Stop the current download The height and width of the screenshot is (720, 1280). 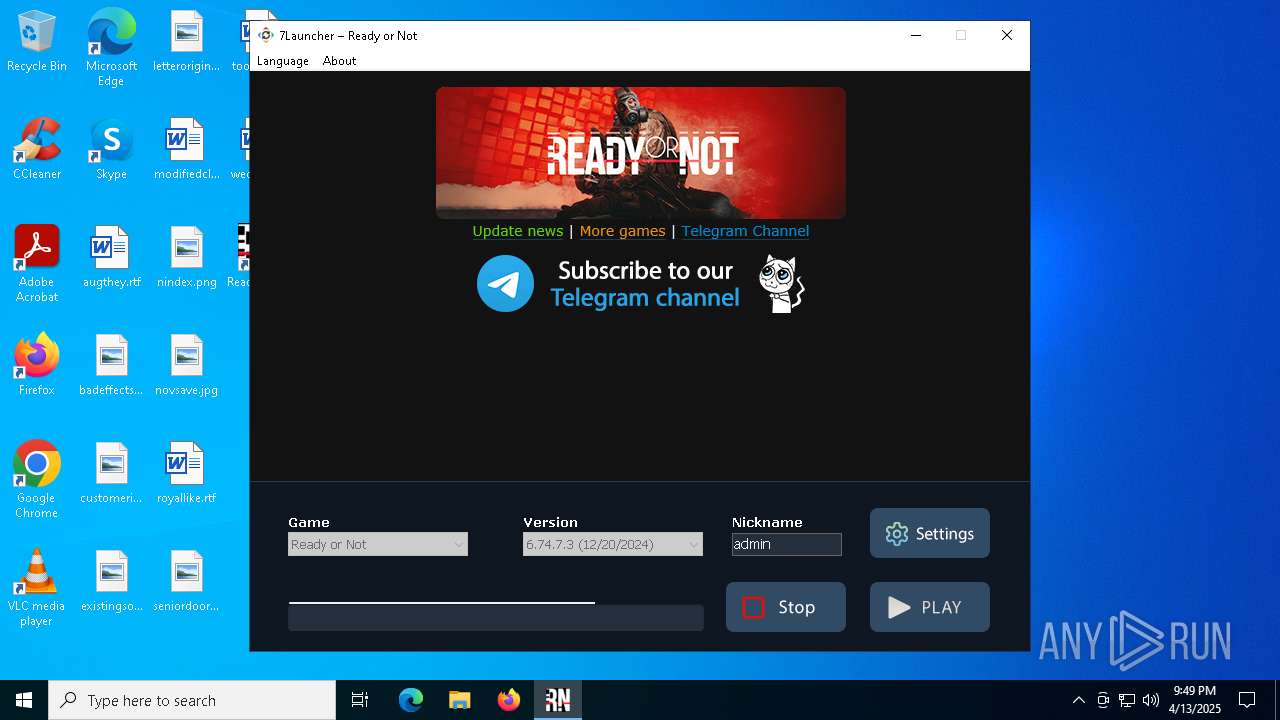click(x=786, y=607)
